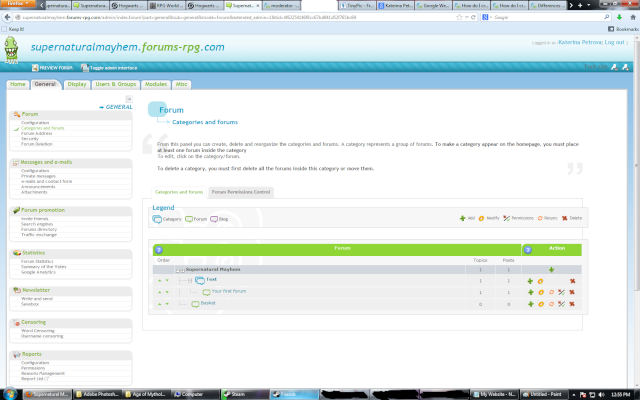The image size is (640, 400).
Task: Open the Misc admin tab
Action: 181,84
